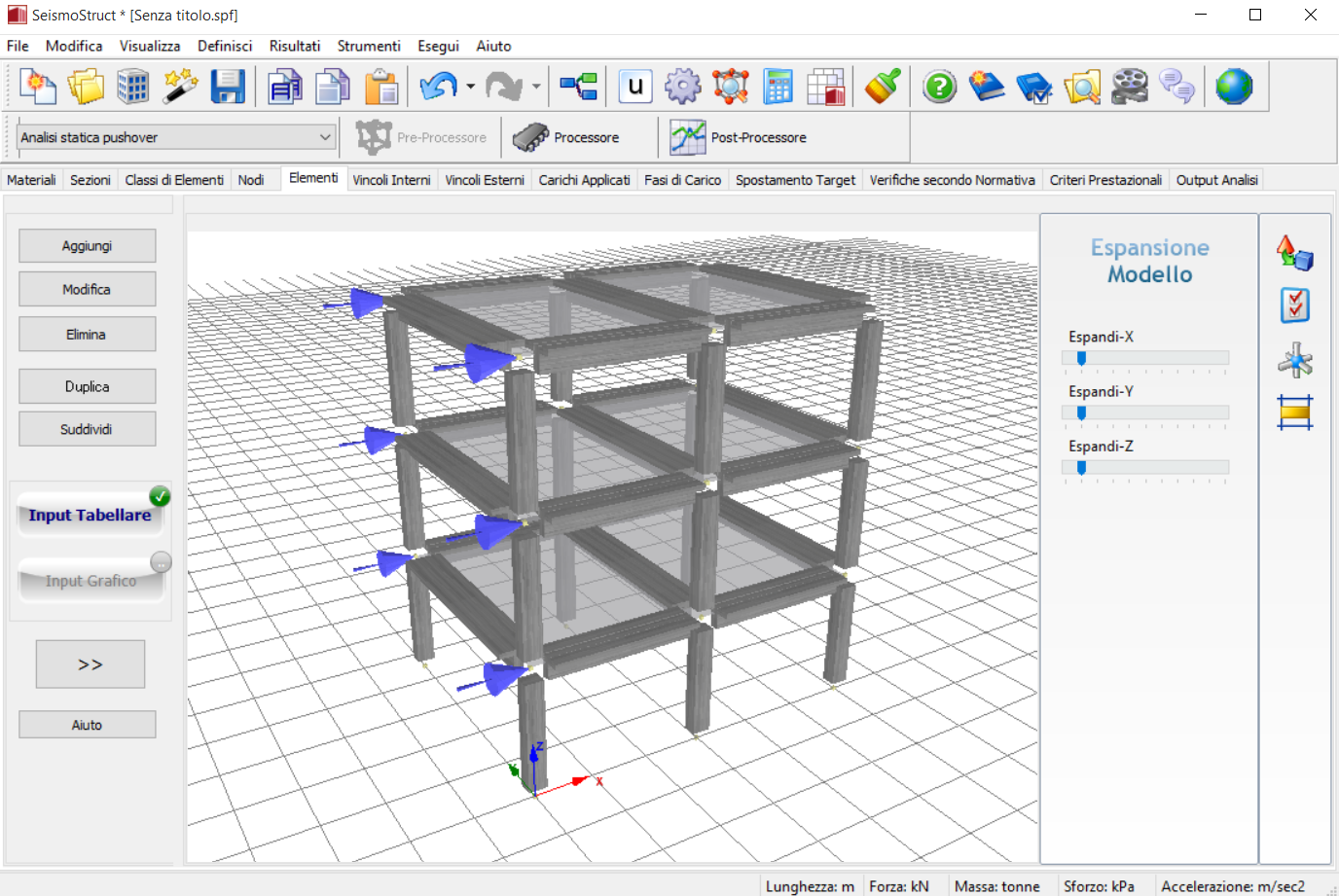Click the 3D axes node icon
Viewport: 1339px width, 896px height.
click(x=1294, y=361)
